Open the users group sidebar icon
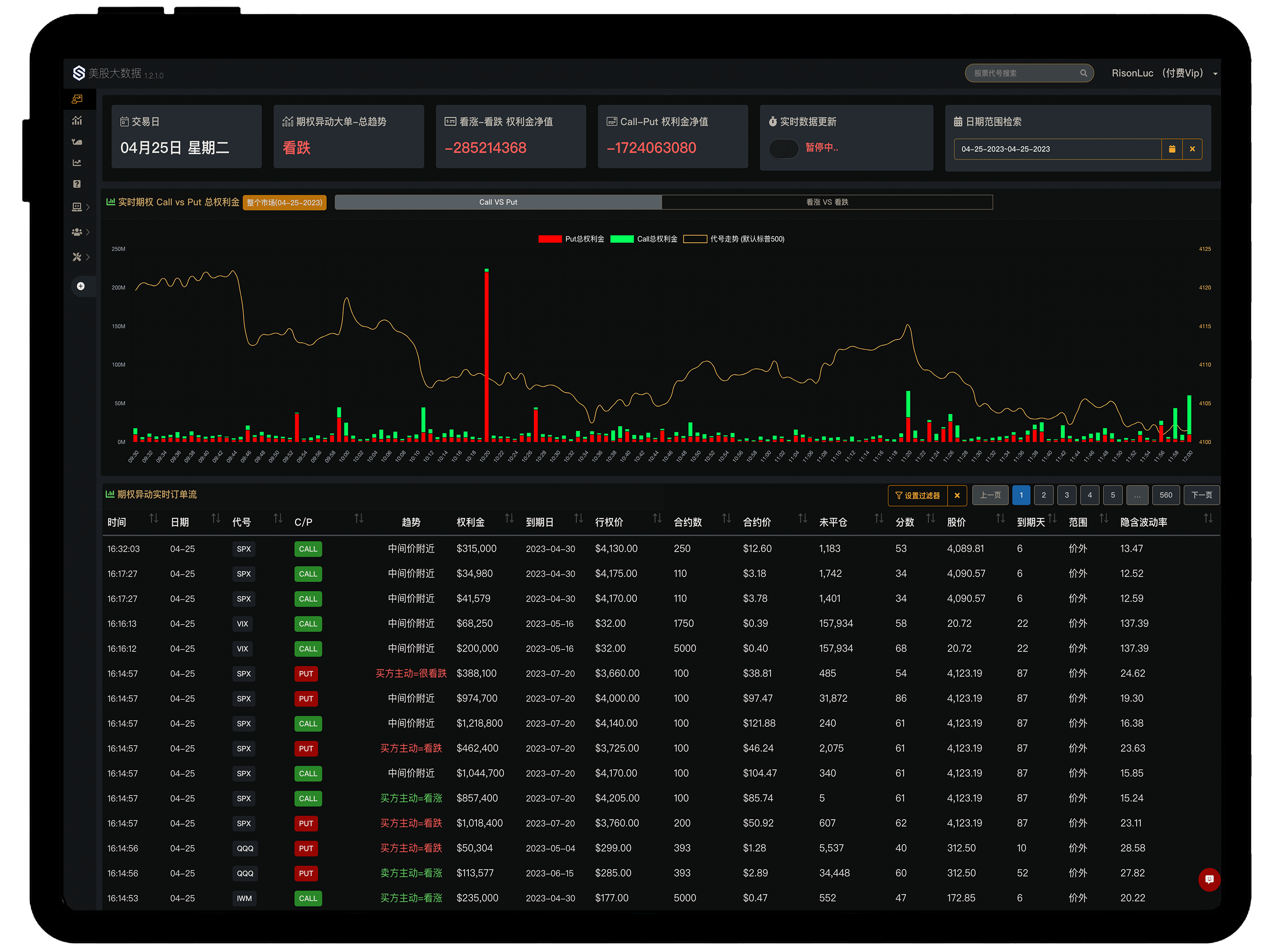The image size is (1282, 952). click(x=77, y=232)
